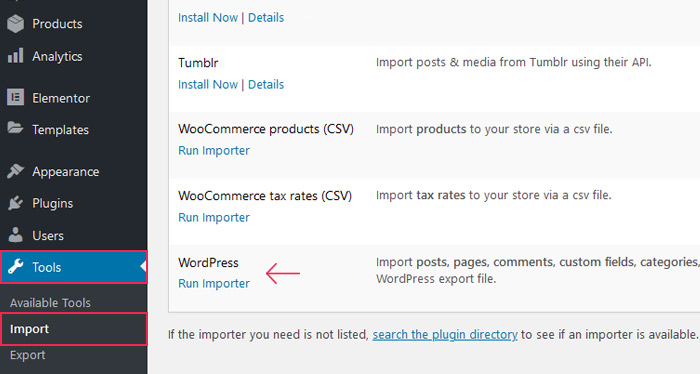This screenshot has height=374, width=700.
Task: Click the Tumblr API import description
Action: coord(514,62)
